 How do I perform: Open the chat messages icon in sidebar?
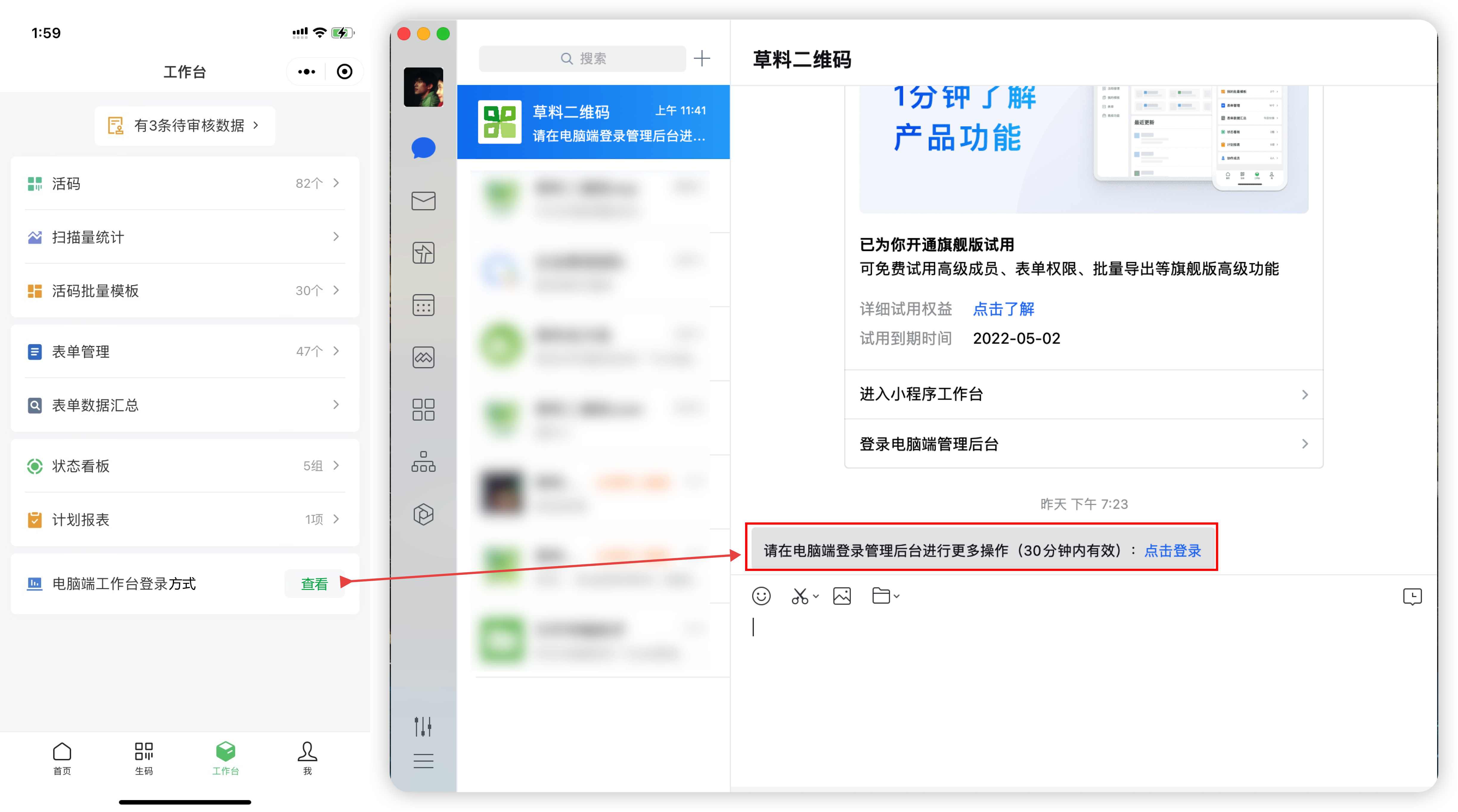click(x=424, y=148)
